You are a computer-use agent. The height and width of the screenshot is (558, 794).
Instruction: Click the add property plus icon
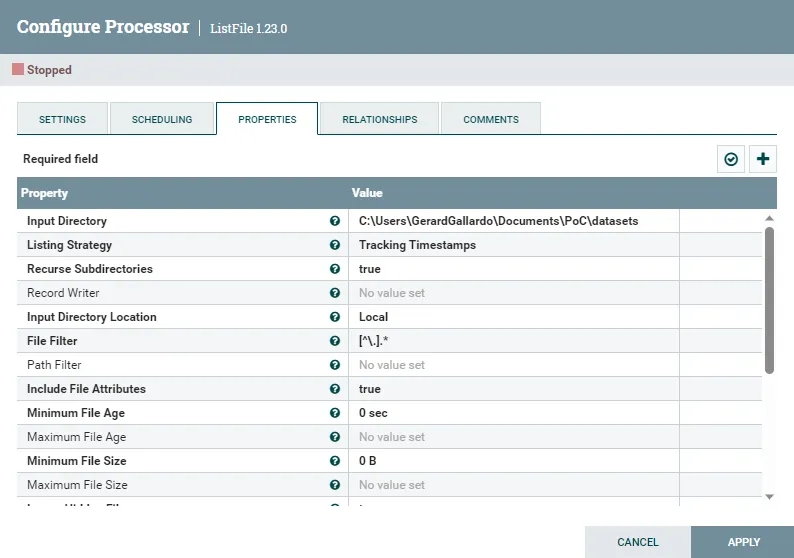[764, 159]
